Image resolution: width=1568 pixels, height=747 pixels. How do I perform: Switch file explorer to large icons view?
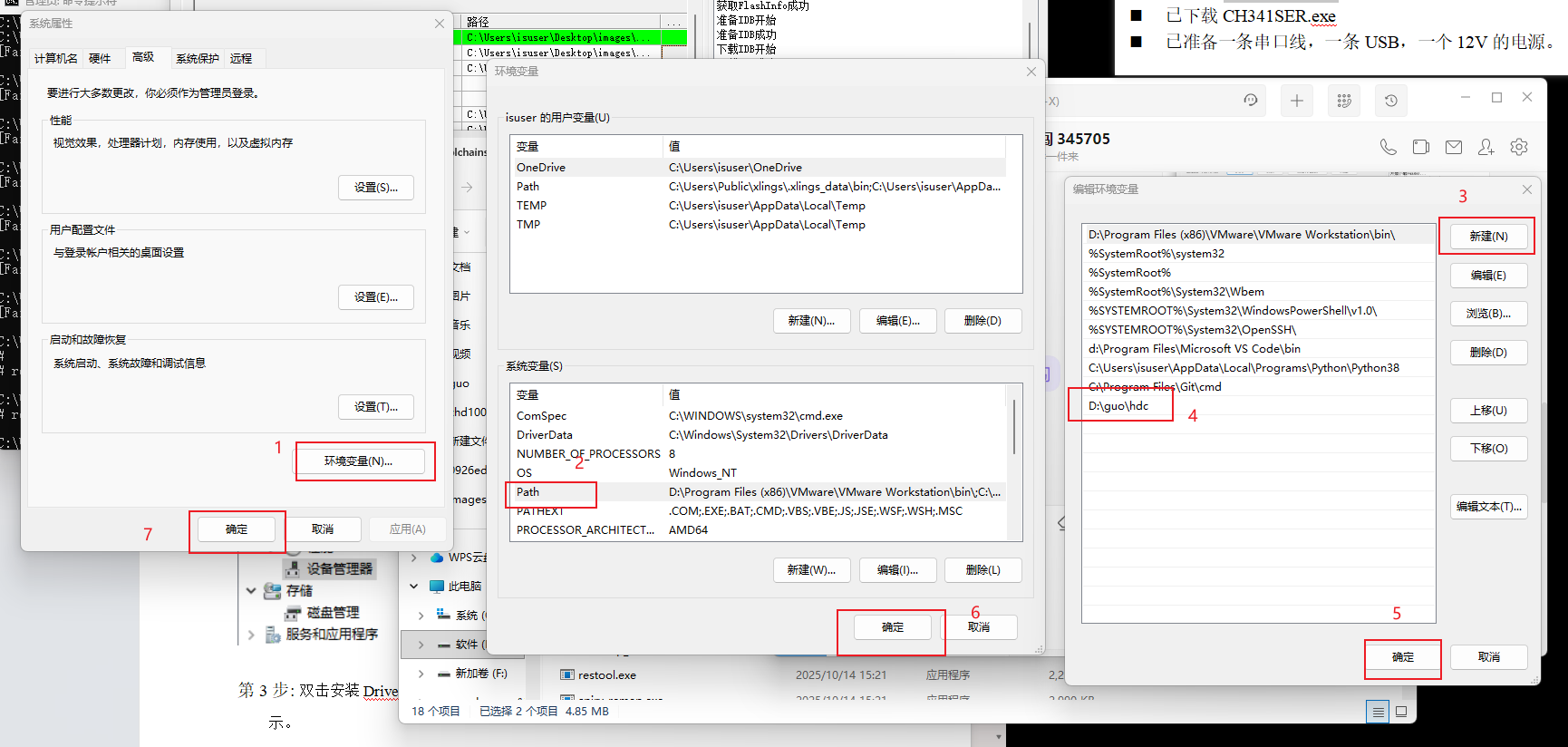pyautogui.click(x=1401, y=712)
